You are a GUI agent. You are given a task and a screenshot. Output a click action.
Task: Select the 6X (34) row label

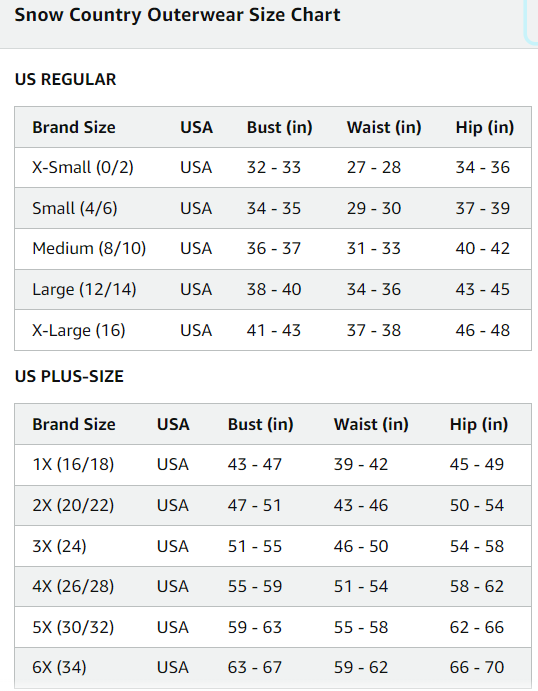tap(59, 667)
